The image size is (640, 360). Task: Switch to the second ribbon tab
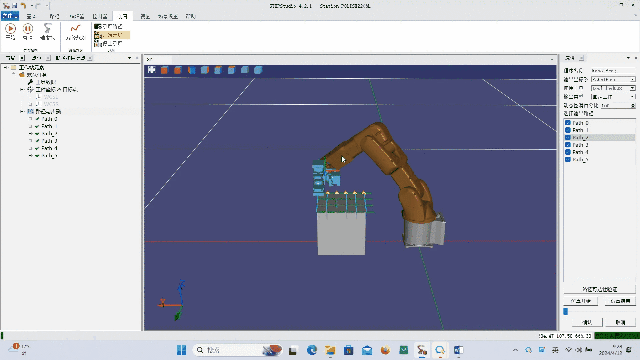click(x=31, y=16)
